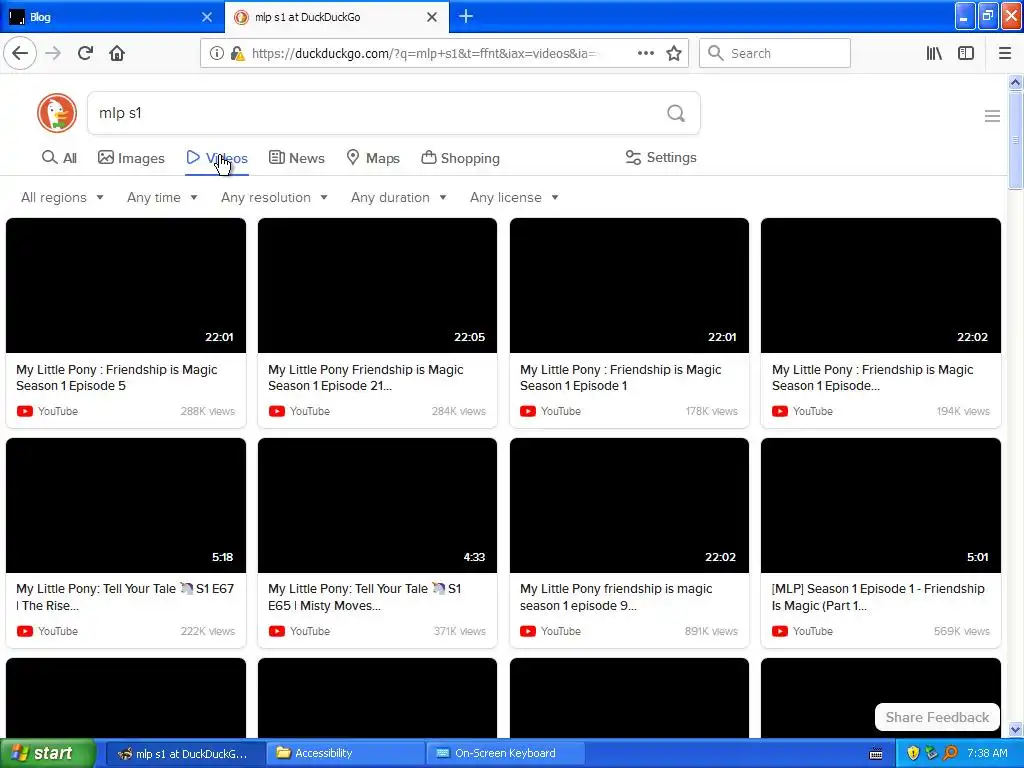Screen dimensions: 1024x768
Task: Reload the current page
Action: click(x=85, y=53)
